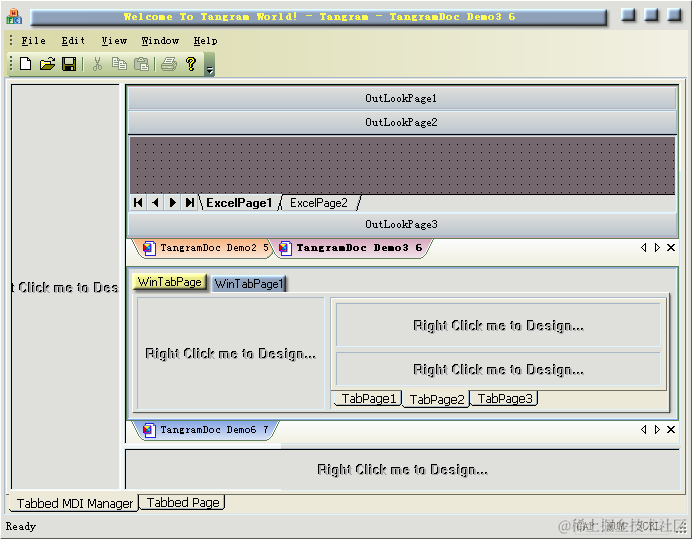Click the TangramDoc Demo6 7 tab document icon
The image size is (692, 539).
click(x=149, y=430)
